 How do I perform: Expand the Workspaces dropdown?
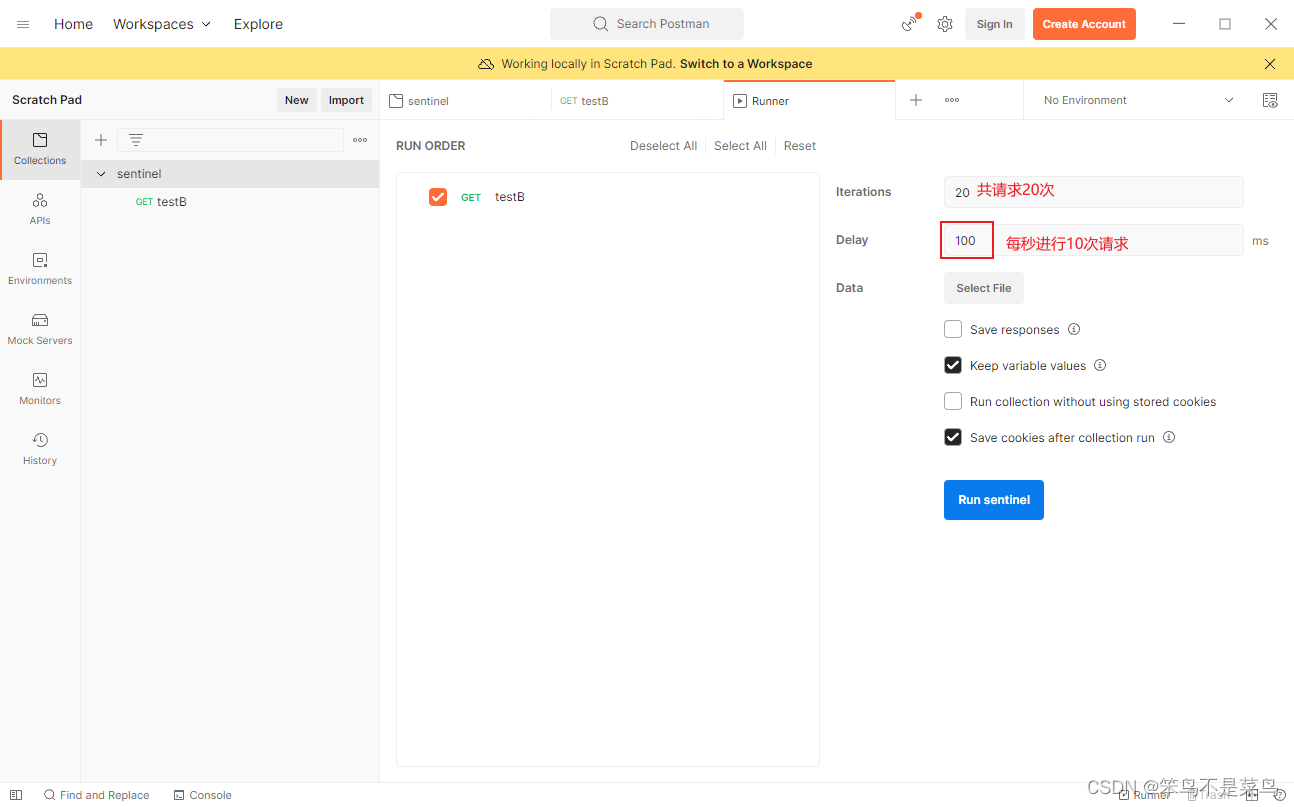(x=162, y=24)
